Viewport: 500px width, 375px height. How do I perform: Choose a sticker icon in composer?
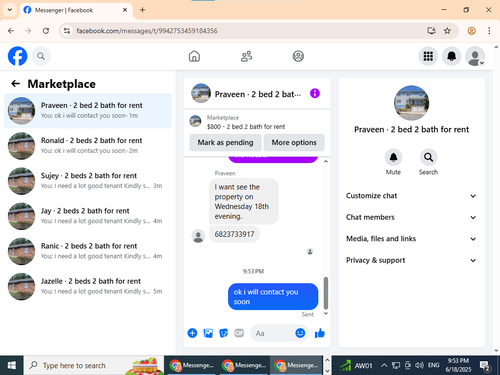click(x=224, y=333)
